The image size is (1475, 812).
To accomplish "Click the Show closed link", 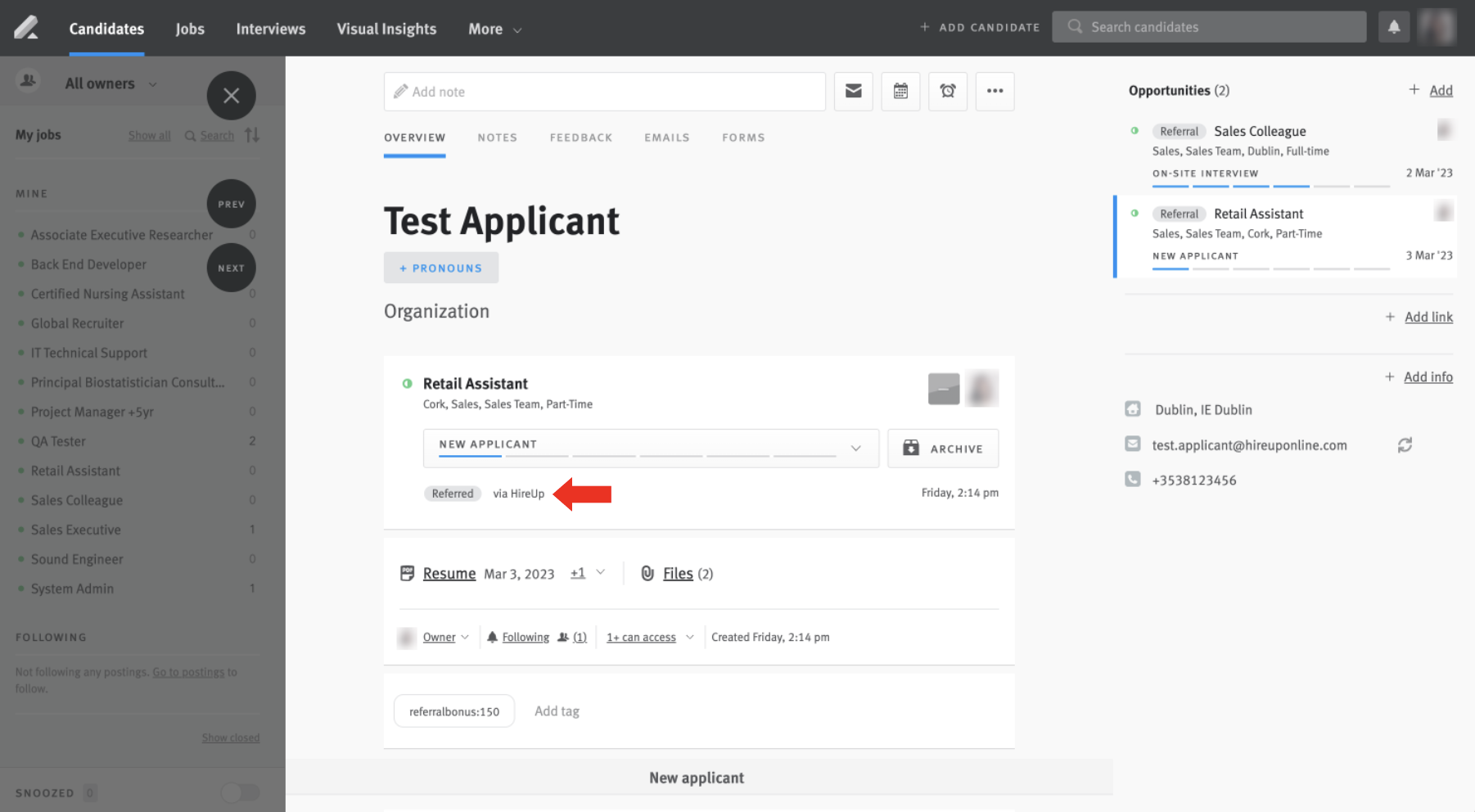I will [230, 737].
